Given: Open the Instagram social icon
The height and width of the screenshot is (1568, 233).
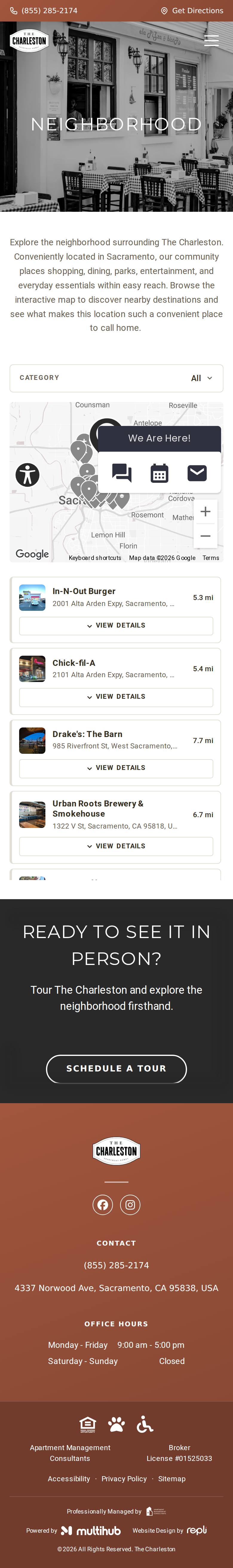Looking at the screenshot, I should coord(130,1205).
